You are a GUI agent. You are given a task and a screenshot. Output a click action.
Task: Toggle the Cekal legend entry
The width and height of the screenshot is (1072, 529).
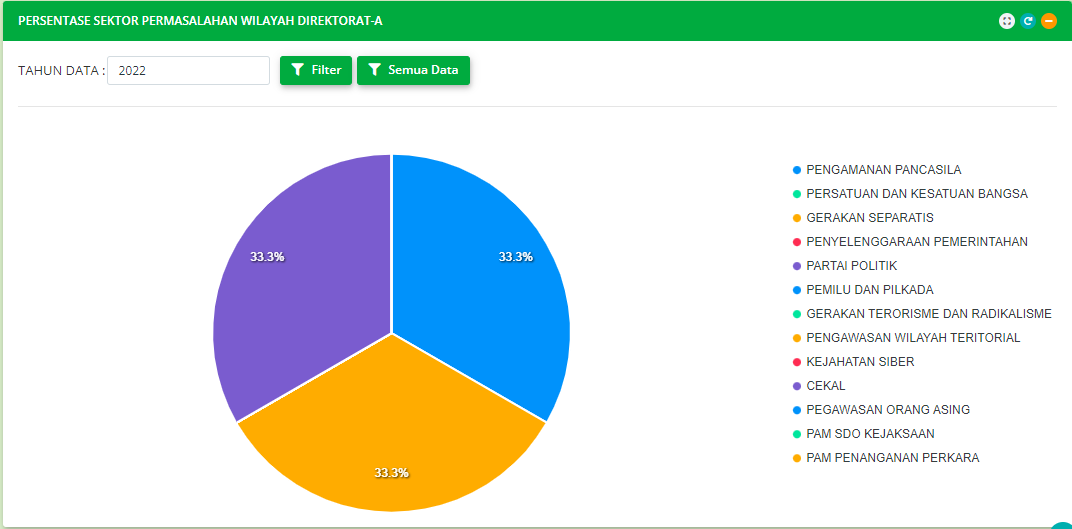pyautogui.click(x=825, y=386)
